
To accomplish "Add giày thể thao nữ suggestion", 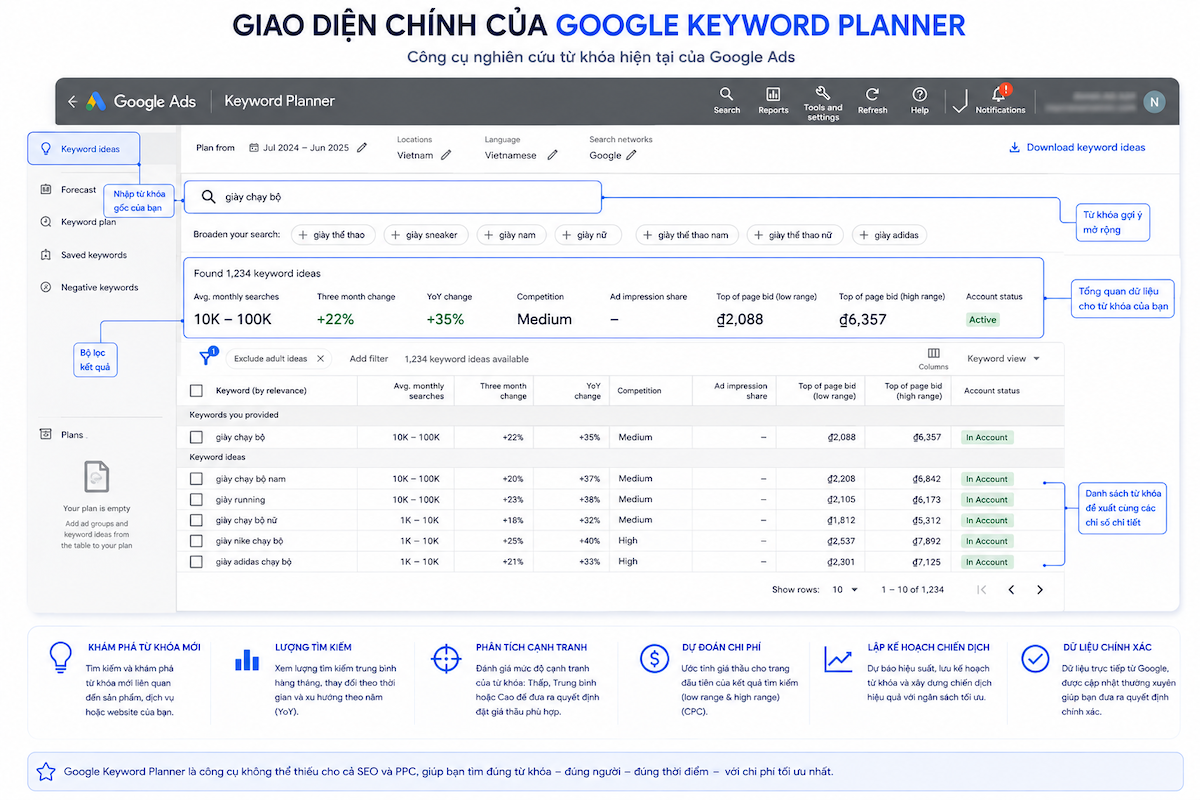I will click(795, 235).
